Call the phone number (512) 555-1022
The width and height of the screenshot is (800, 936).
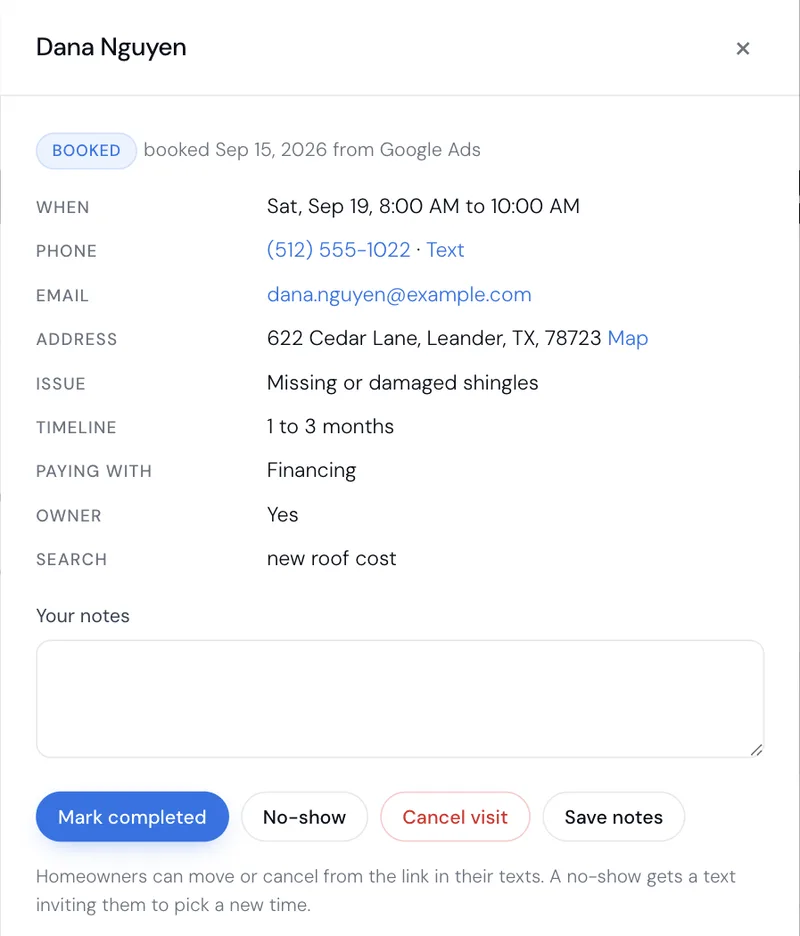pyautogui.click(x=339, y=250)
